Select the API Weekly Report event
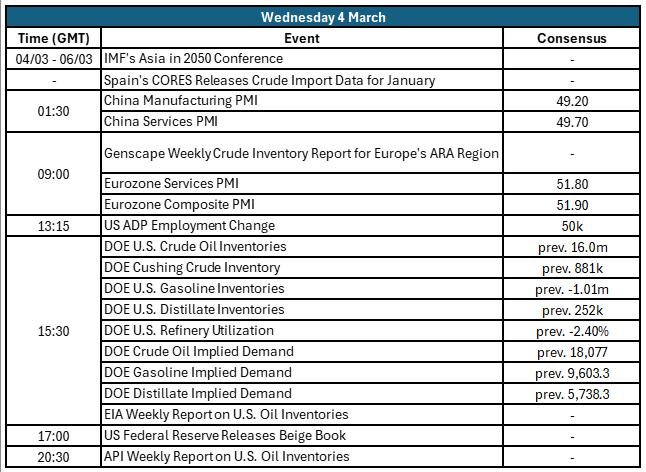This screenshot has width=646, height=472. (226, 456)
